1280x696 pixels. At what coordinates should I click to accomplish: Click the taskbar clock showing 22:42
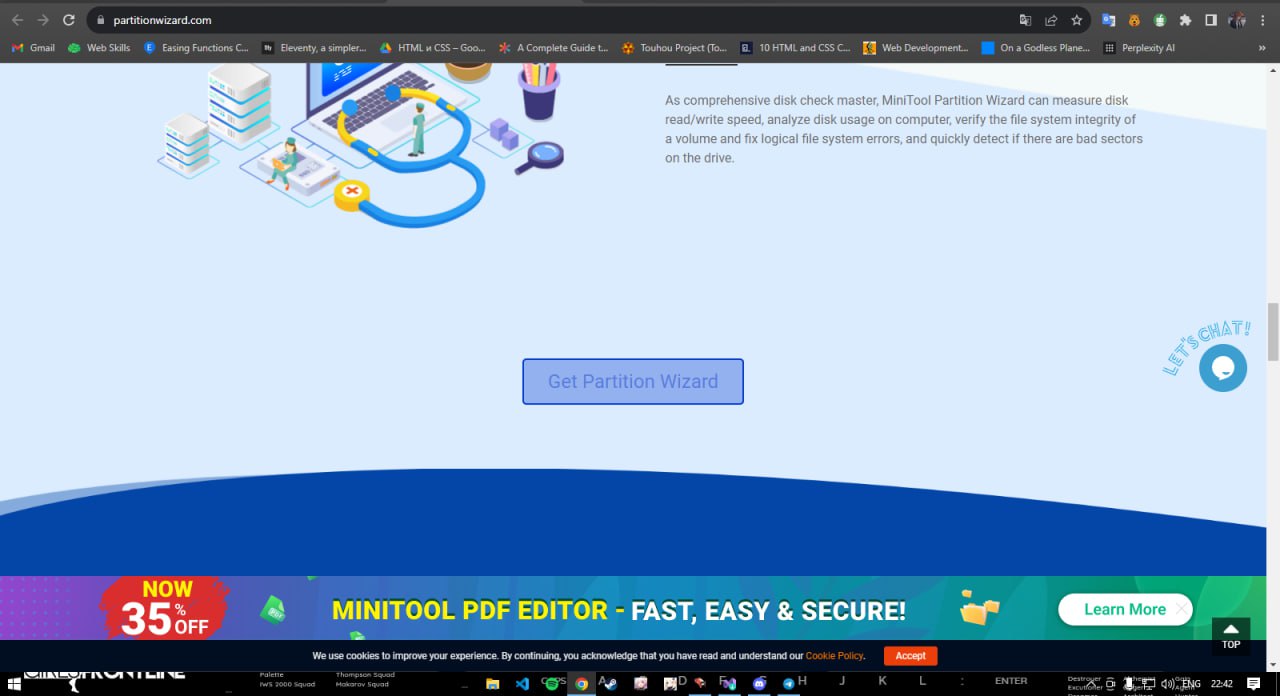pos(1222,684)
